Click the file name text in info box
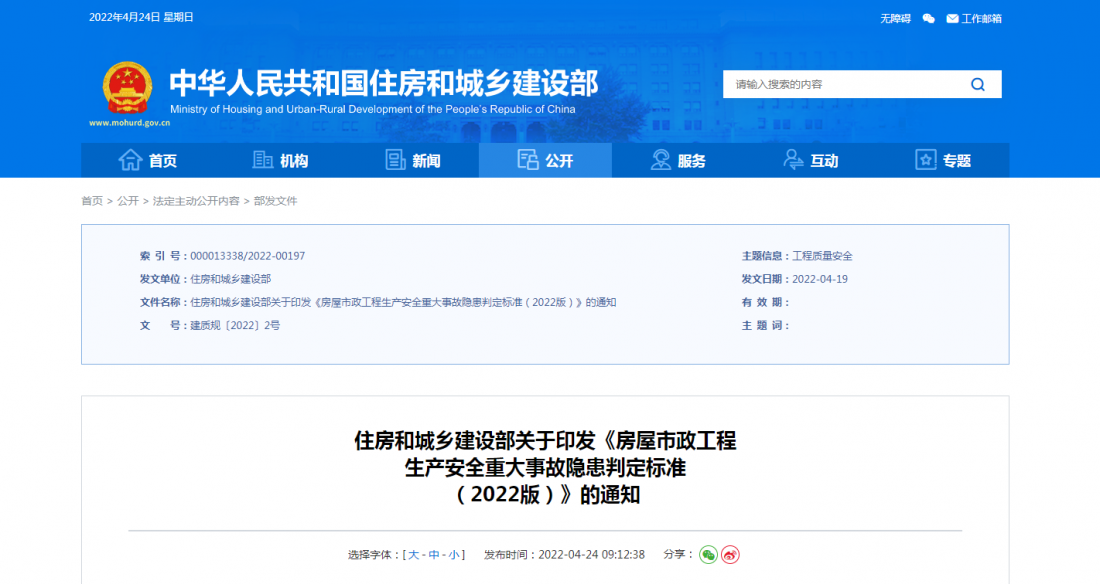The height and width of the screenshot is (584, 1100). [403, 303]
